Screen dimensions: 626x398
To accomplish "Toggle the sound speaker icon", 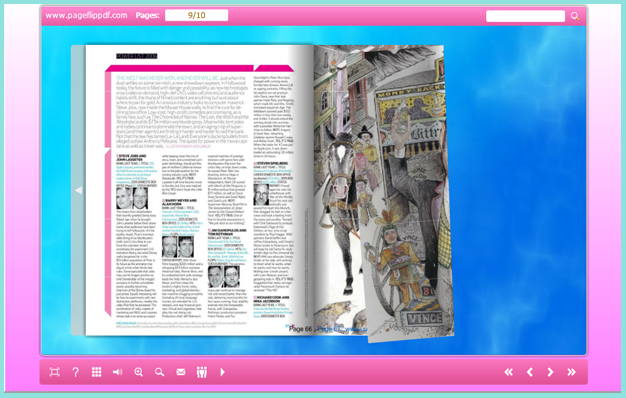I will [117, 372].
